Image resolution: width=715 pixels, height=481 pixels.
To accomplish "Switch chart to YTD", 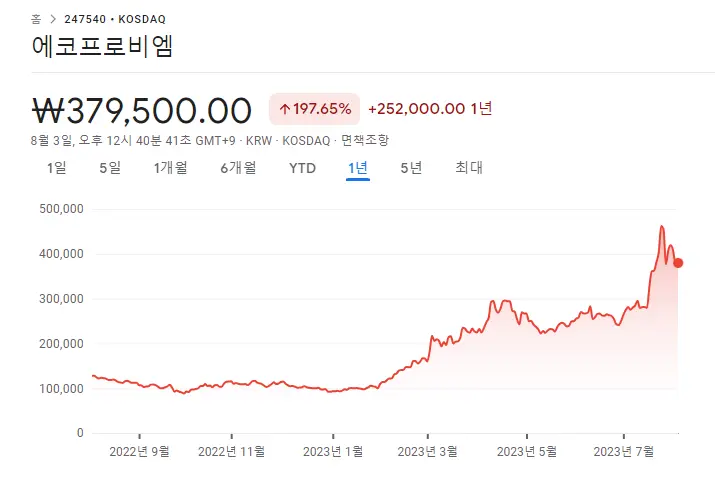I will (x=302, y=168).
